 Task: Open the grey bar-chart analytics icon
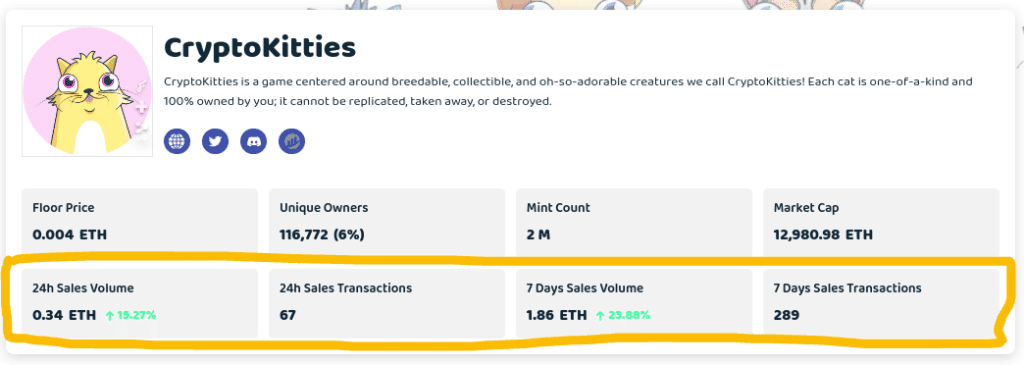292,141
